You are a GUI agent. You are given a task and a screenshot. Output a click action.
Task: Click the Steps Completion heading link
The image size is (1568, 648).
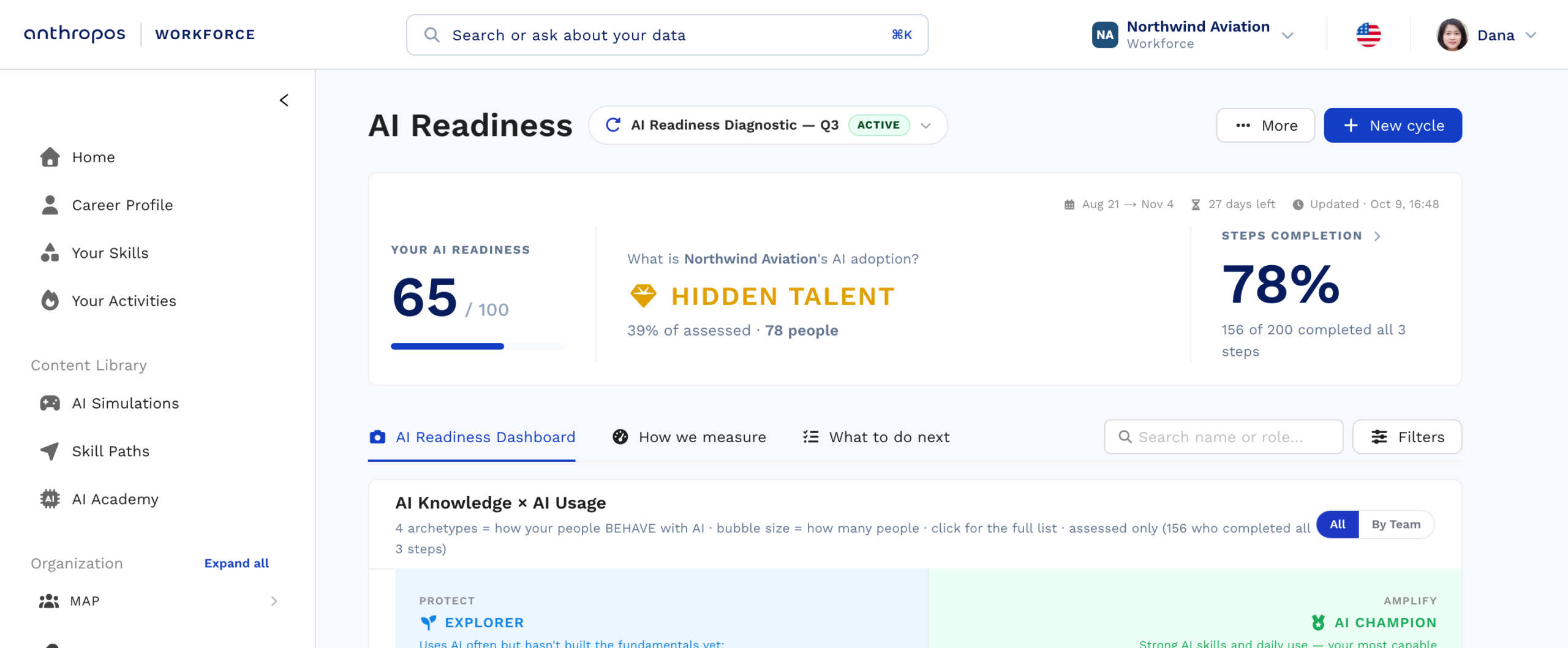[x=1292, y=236]
